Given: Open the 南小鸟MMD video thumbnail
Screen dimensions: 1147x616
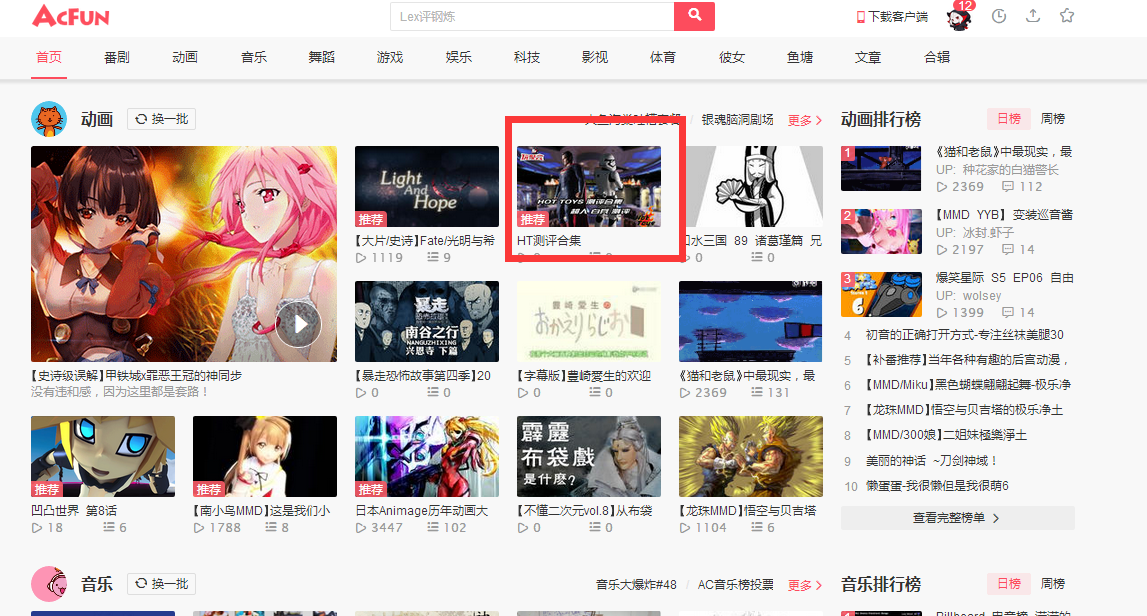Looking at the screenshot, I should [x=265, y=457].
